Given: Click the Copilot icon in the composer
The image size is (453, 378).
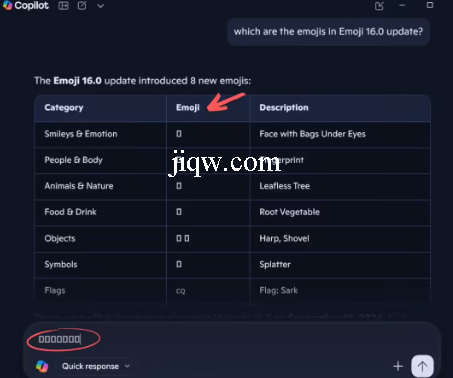Looking at the screenshot, I should [x=42, y=366].
